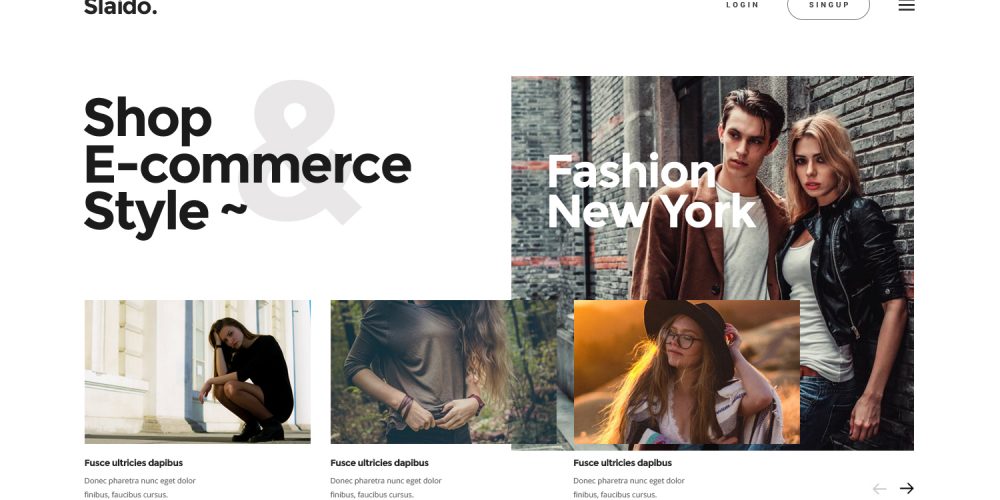Image resolution: width=1000 pixels, height=500 pixels.
Task: Click description text under third thumbnail
Action: click(629, 488)
